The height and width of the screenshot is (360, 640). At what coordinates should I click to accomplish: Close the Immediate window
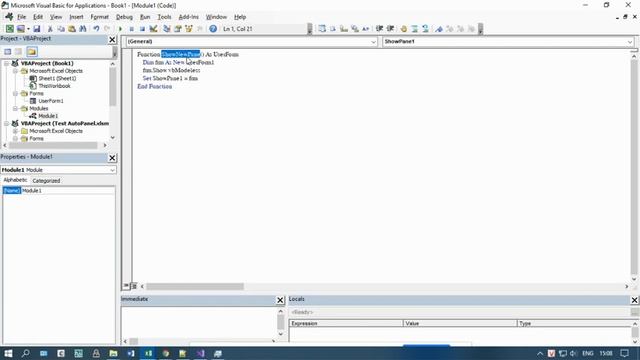[280, 300]
